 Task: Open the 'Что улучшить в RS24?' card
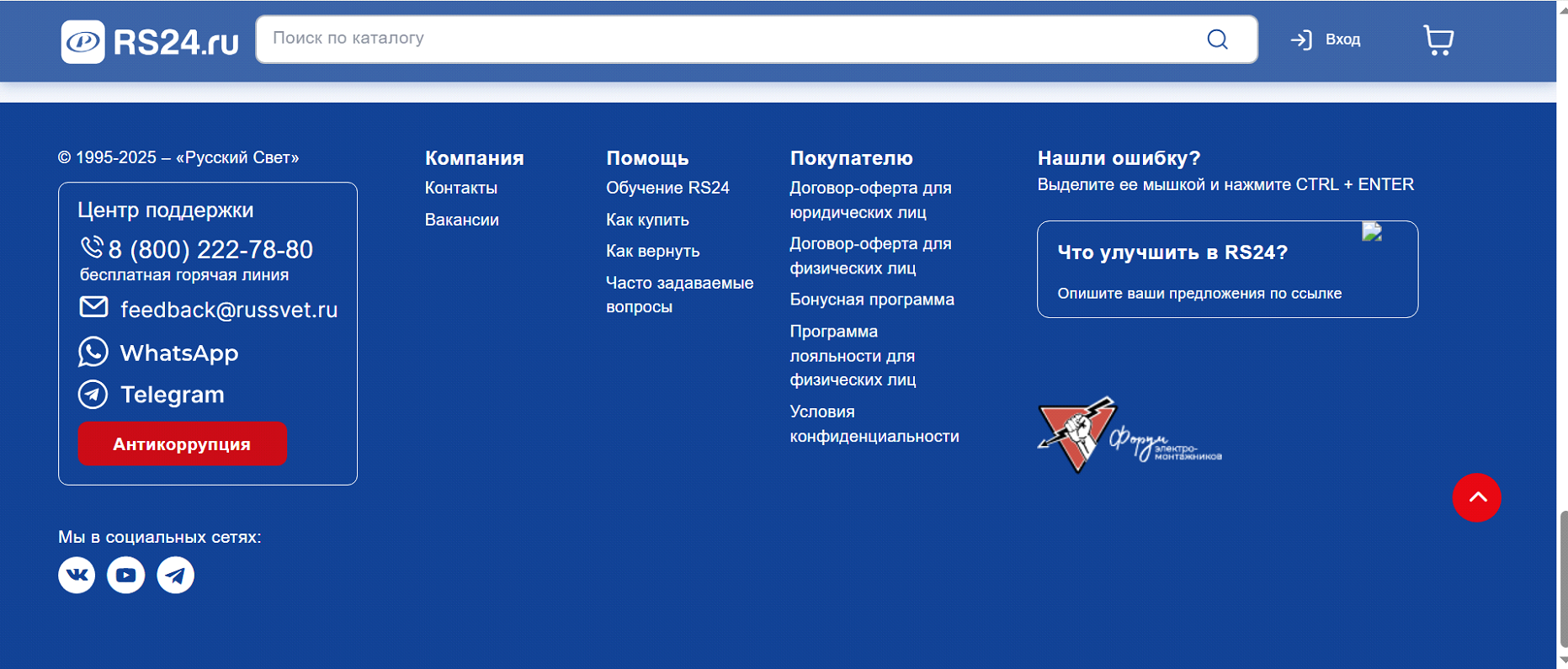[x=1226, y=269]
